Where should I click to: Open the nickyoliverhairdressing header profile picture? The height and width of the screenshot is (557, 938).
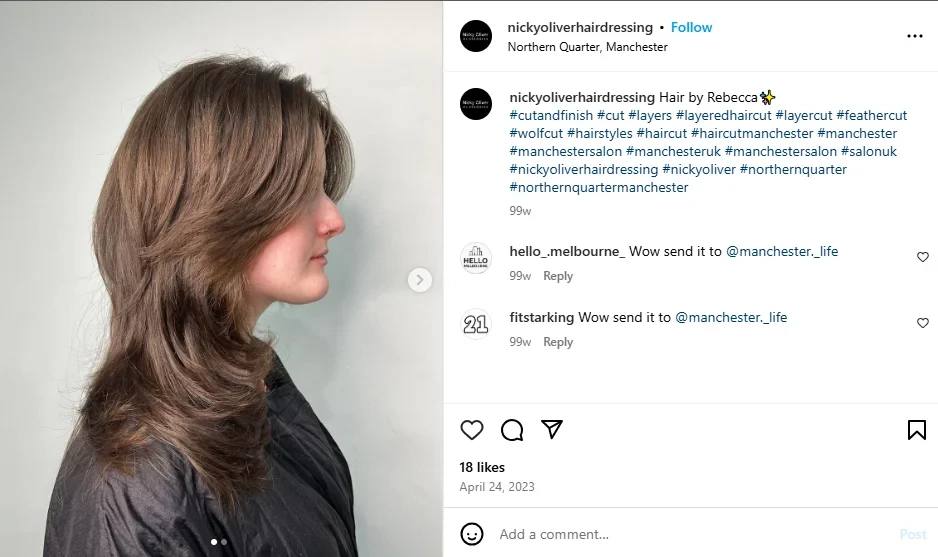[476, 36]
